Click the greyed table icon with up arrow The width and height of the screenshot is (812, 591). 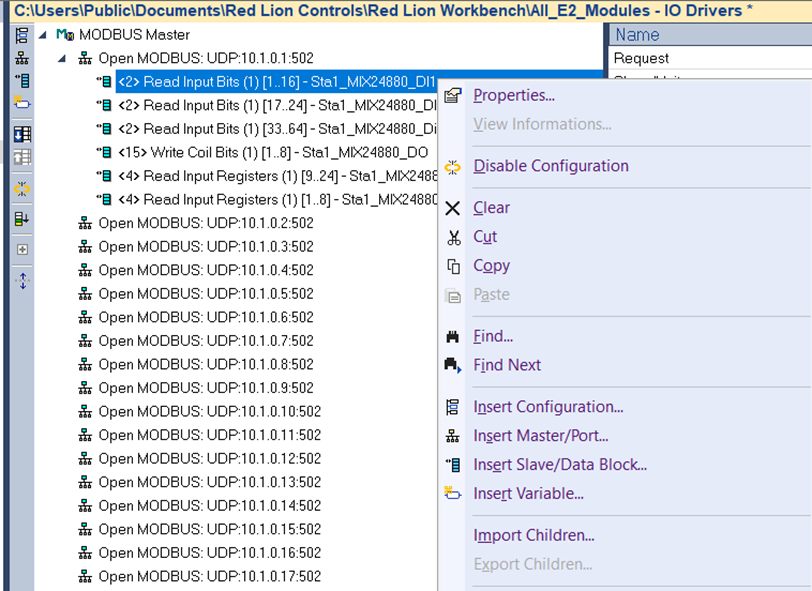[x=22, y=157]
